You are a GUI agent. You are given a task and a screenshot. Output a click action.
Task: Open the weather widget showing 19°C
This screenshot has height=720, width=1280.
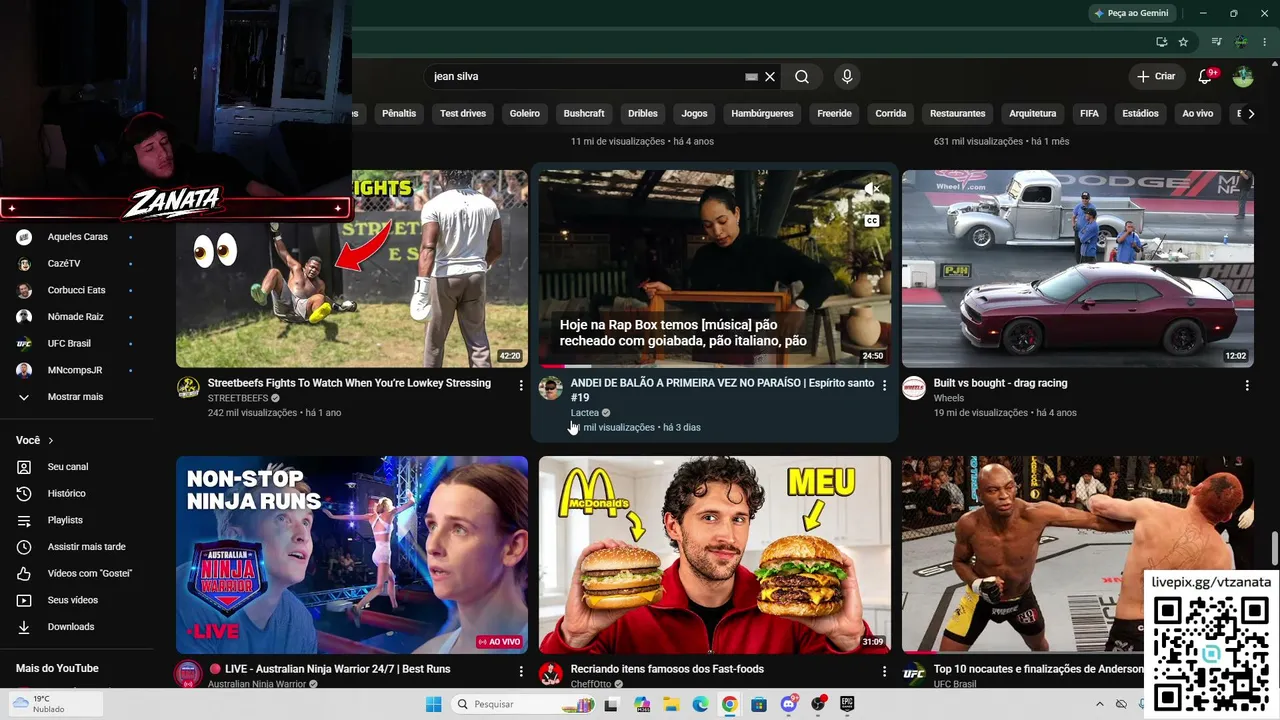[x=55, y=704]
